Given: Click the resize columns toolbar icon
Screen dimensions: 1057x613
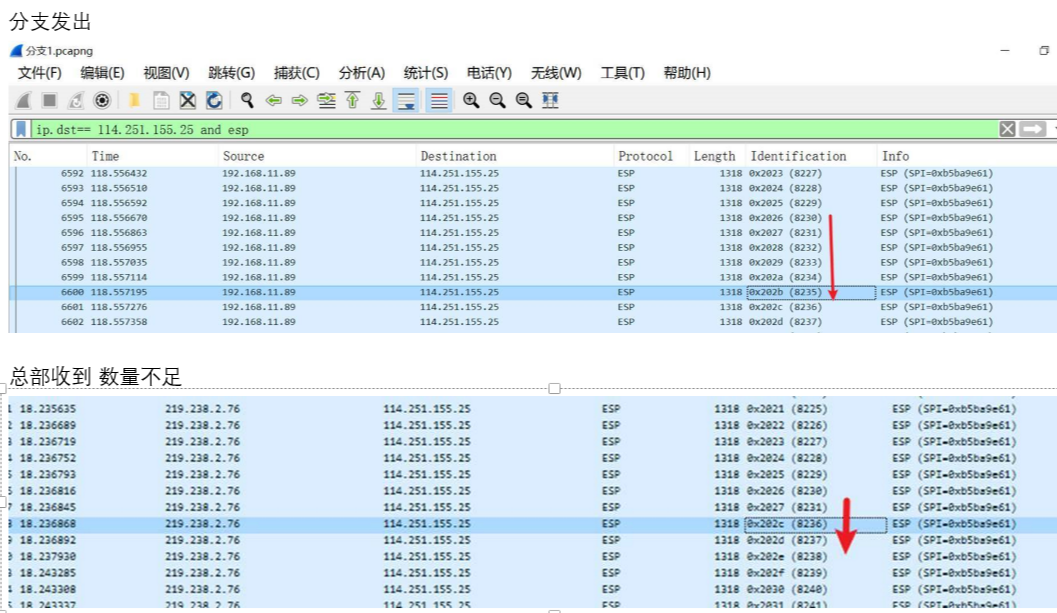Looking at the screenshot, I should 549,100.
